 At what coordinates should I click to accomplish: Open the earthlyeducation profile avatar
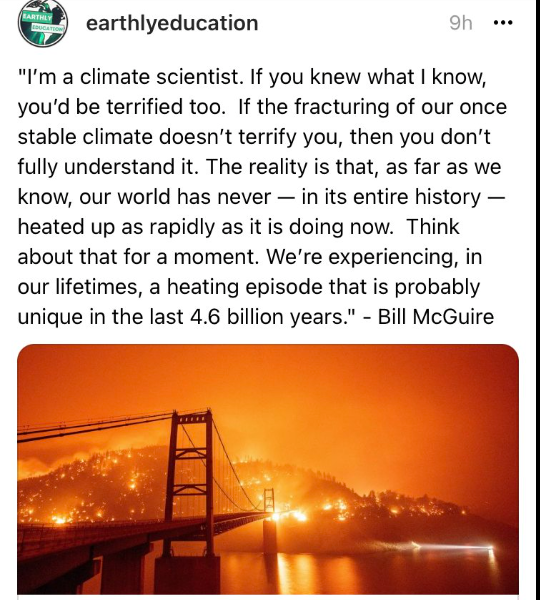(43, 23)
